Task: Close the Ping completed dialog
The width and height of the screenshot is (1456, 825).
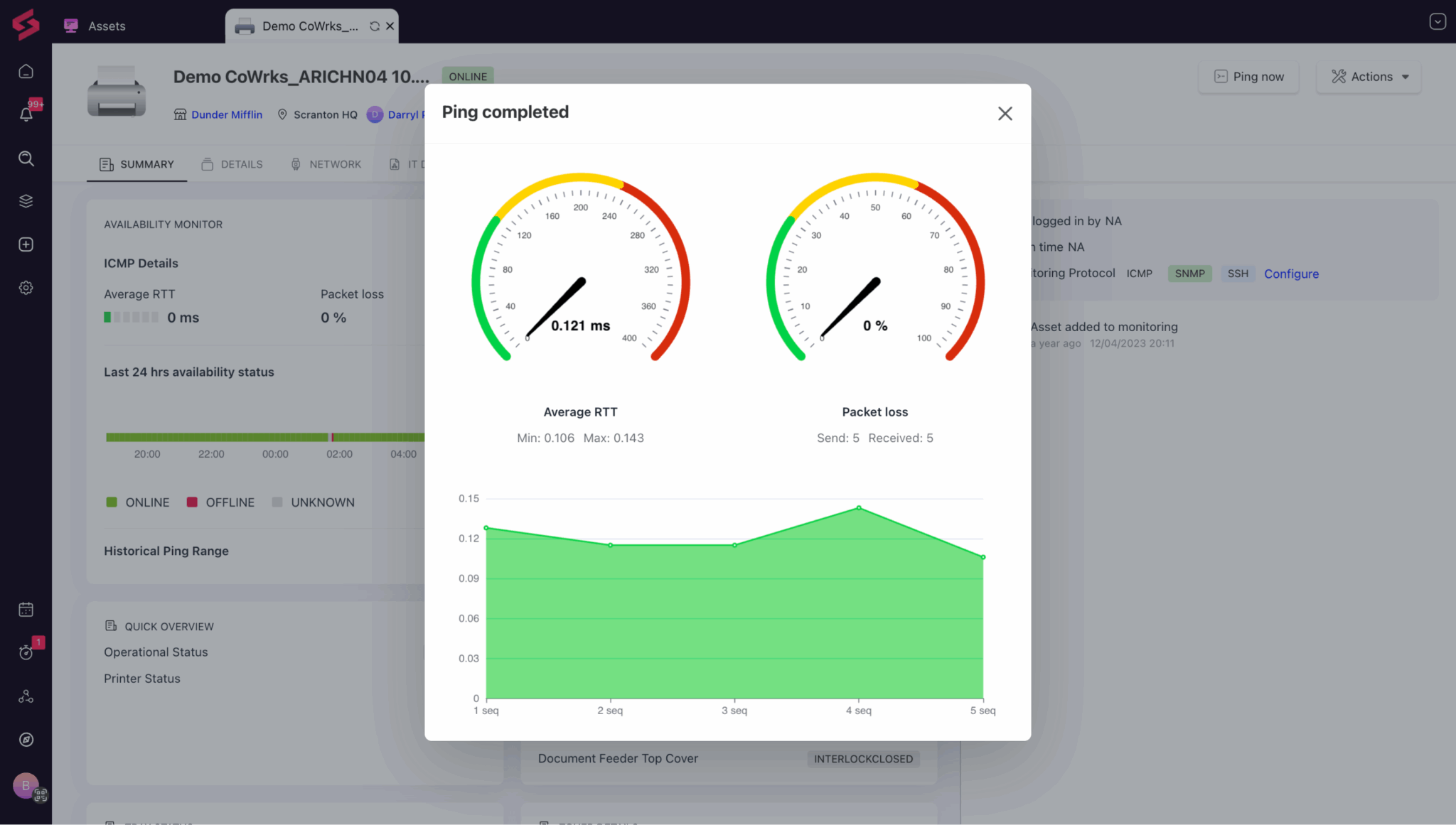Action: pos(1004,114)
